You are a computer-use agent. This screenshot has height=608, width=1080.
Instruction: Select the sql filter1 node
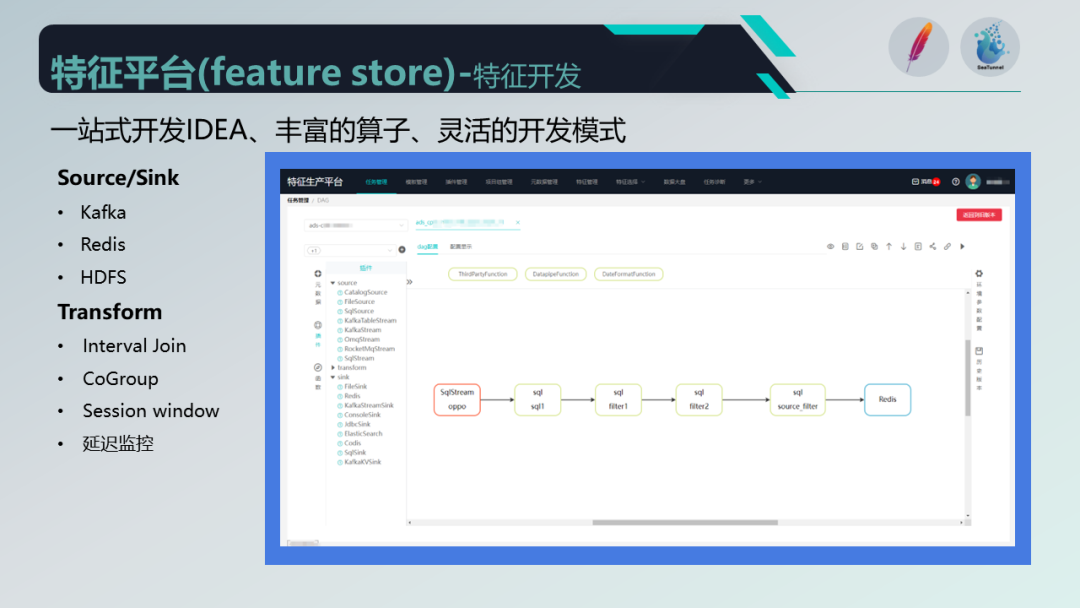(x=618, y=399)
